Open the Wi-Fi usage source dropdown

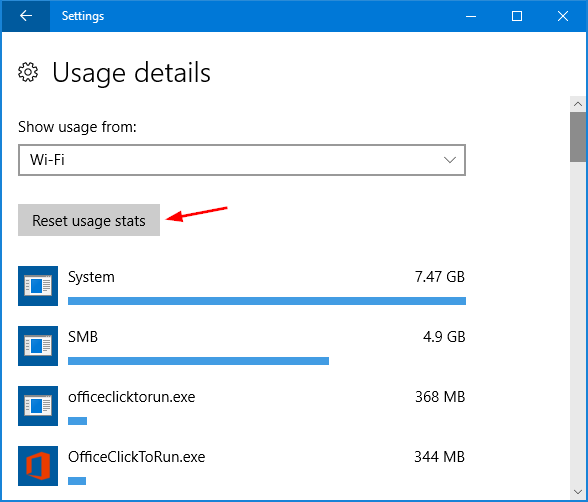pyautogui.click(x=242, y=160)
